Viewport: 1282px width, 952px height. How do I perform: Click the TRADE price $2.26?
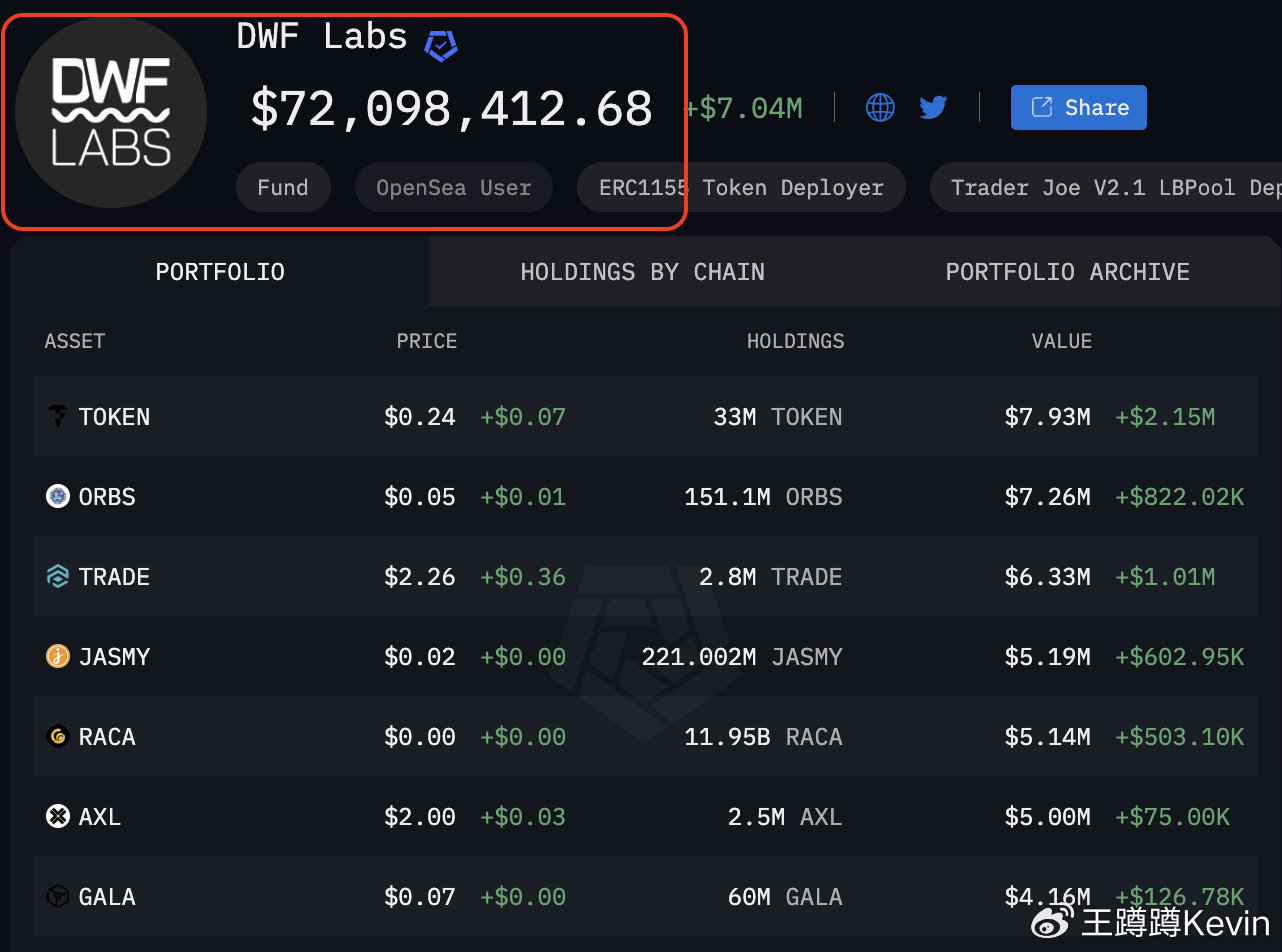(420, 577)
